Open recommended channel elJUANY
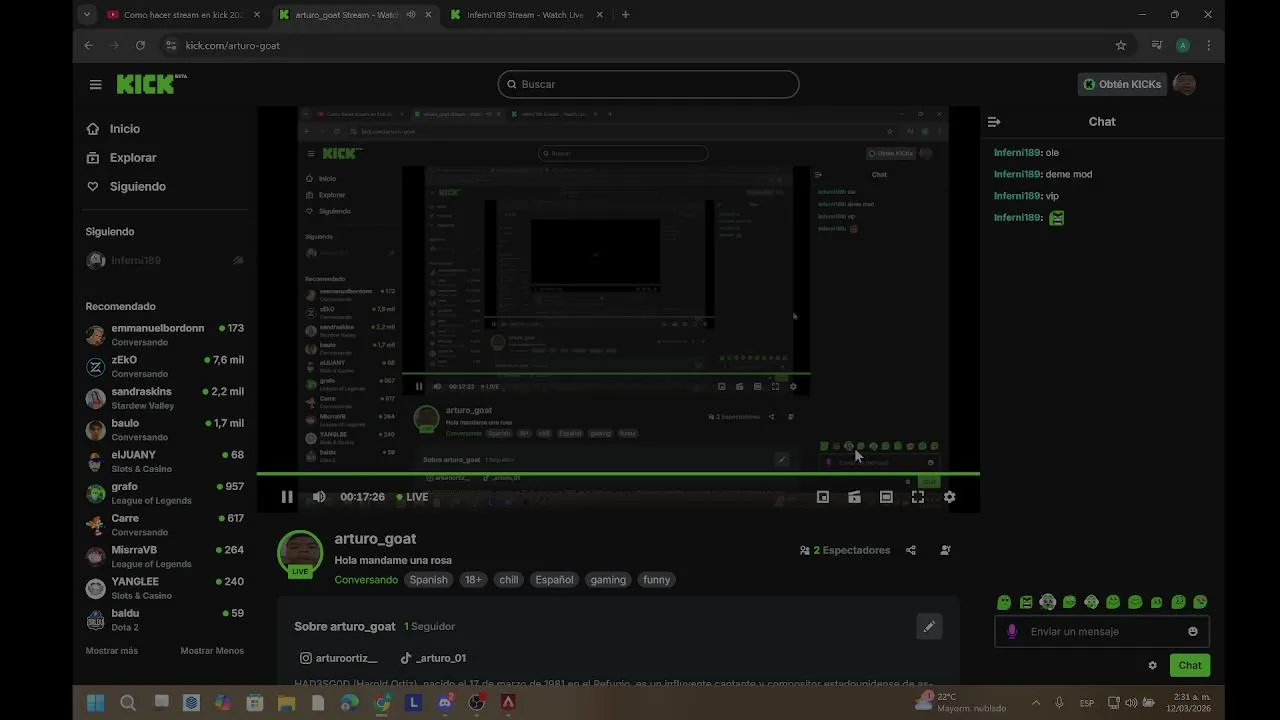Viewport: 1280px width, 720px height. (x=165, y=462)
